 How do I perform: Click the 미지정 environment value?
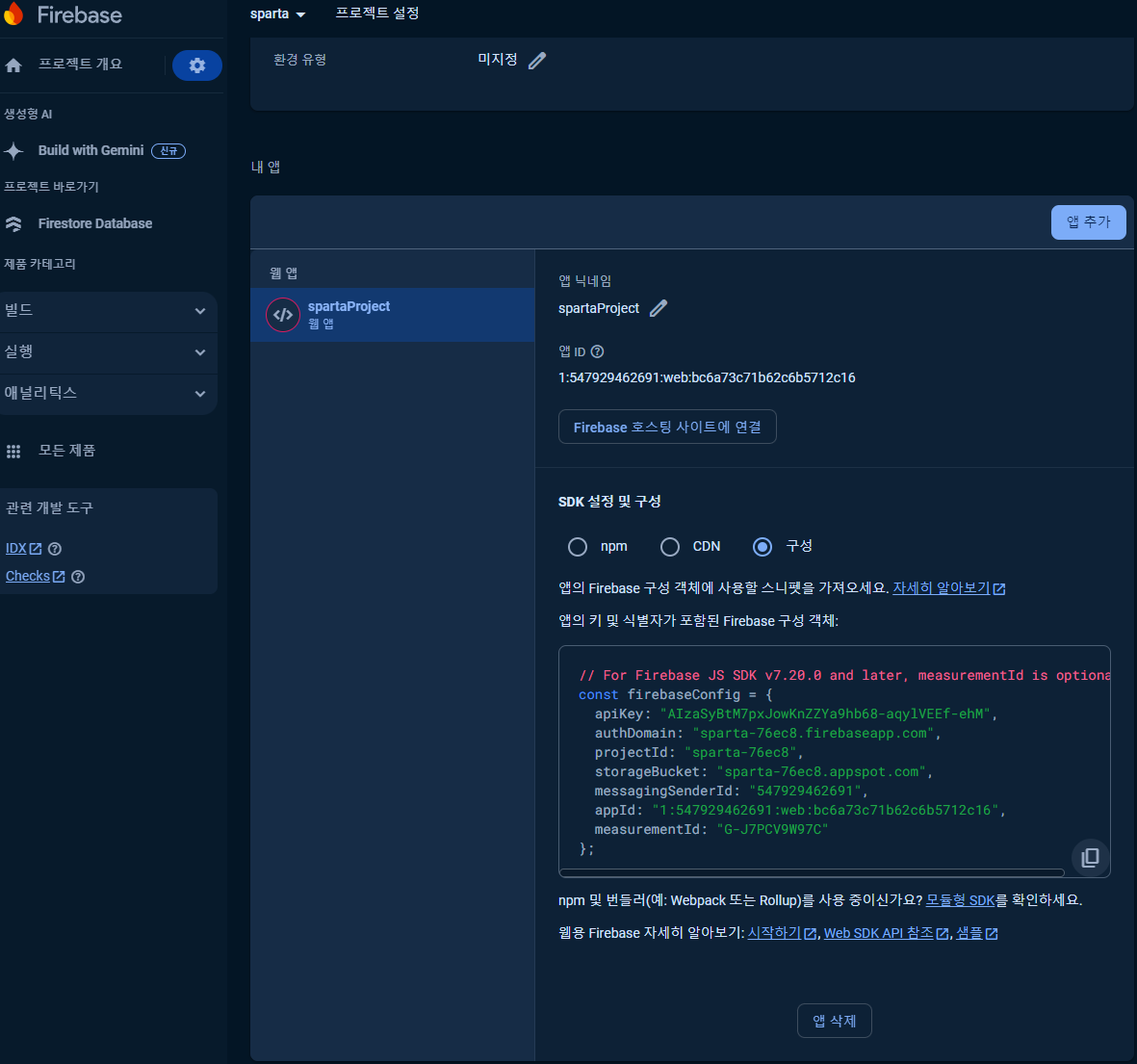click(498, 60)
